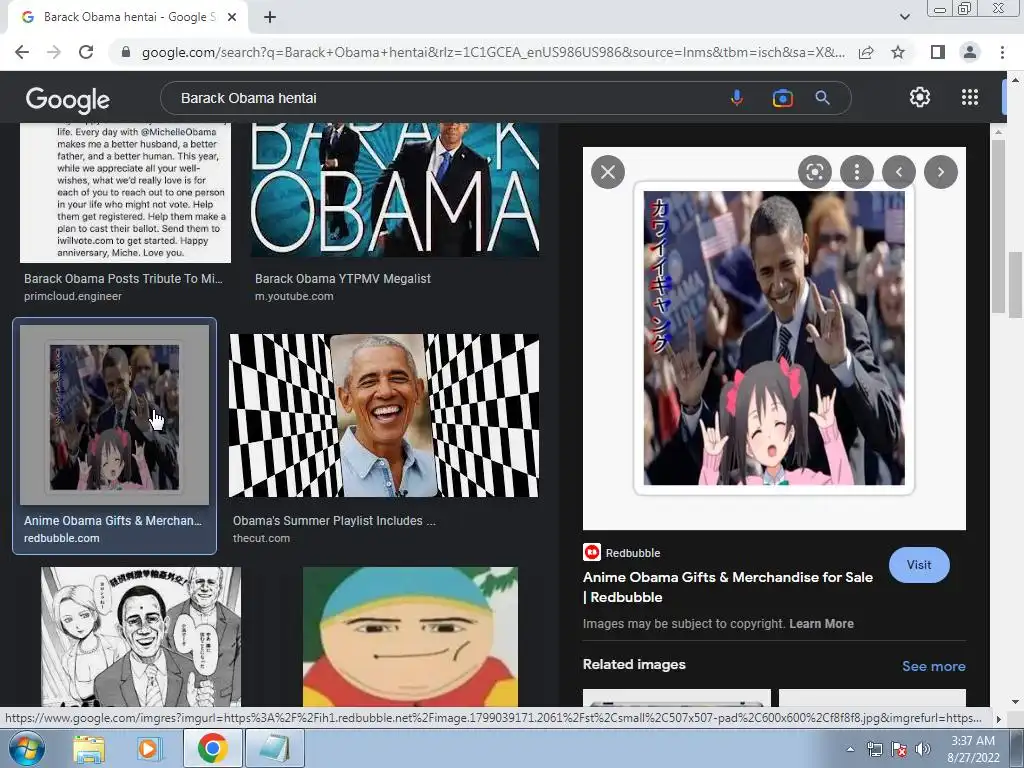Open the preview's three-dot options menu

857,172
